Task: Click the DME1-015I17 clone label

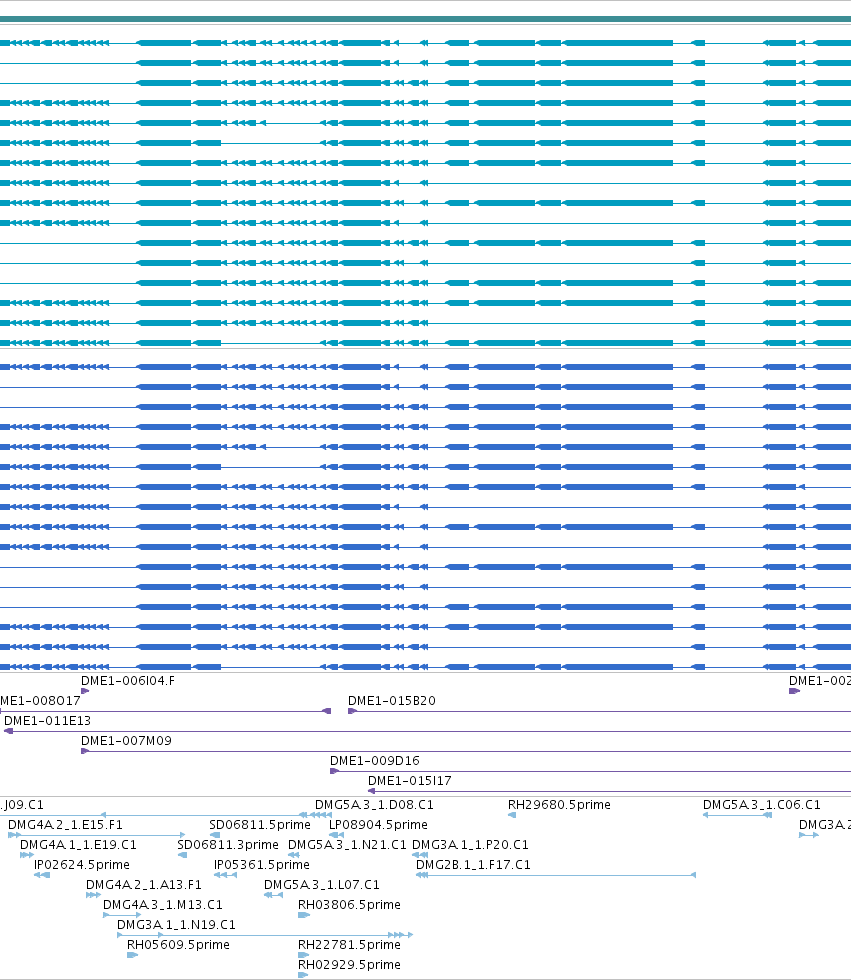Action: click(410, 781)
